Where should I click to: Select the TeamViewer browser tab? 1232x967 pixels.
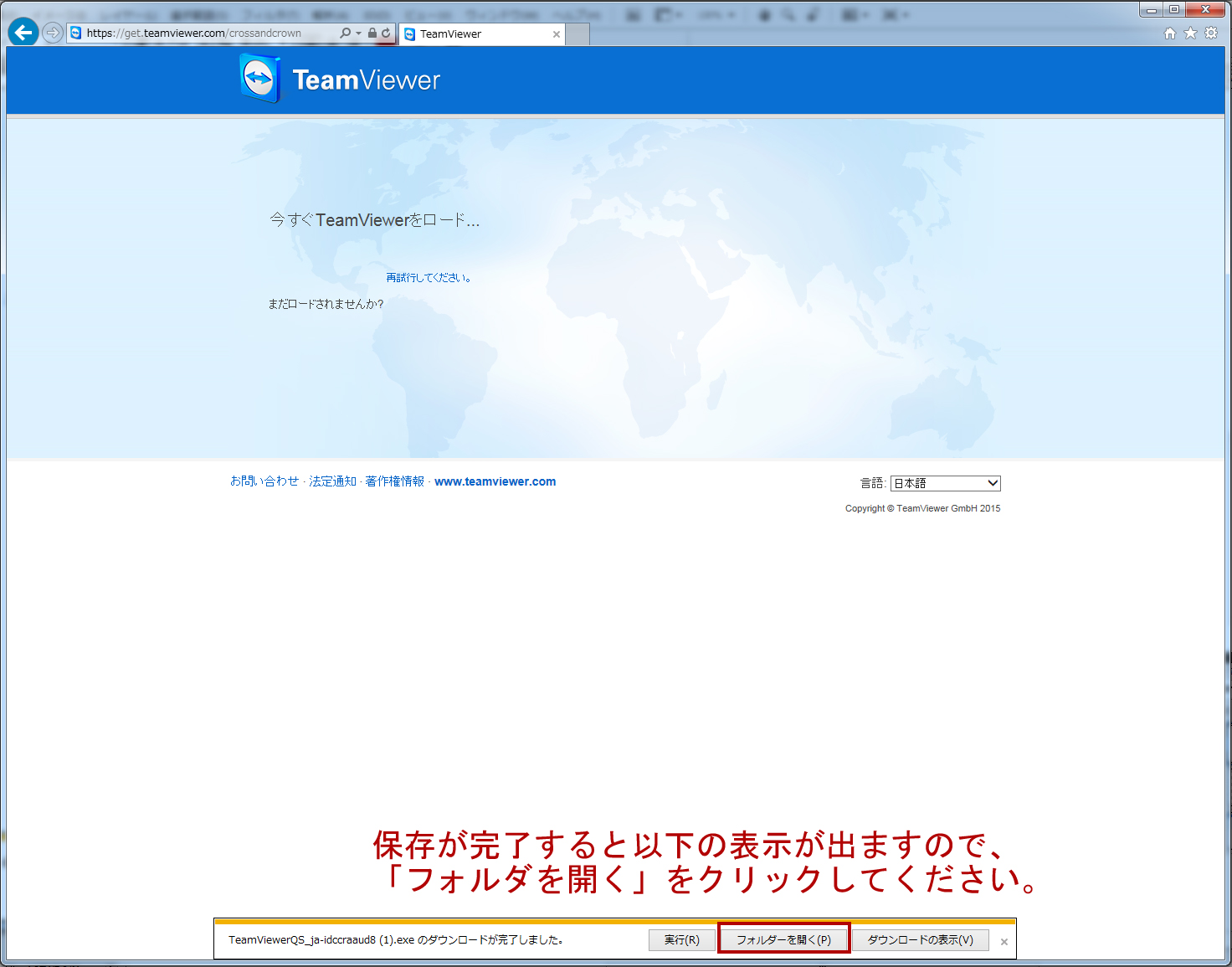coord(482,34)
